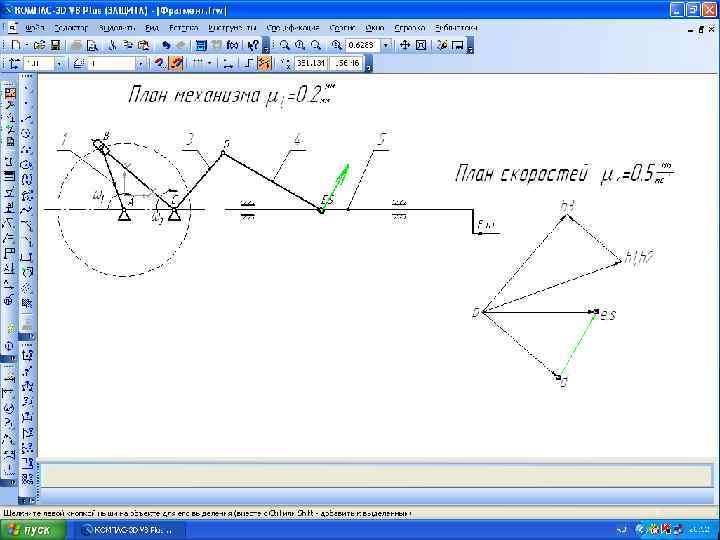
Task: Click the Refresh image icon
Action: tap(442, 45)
